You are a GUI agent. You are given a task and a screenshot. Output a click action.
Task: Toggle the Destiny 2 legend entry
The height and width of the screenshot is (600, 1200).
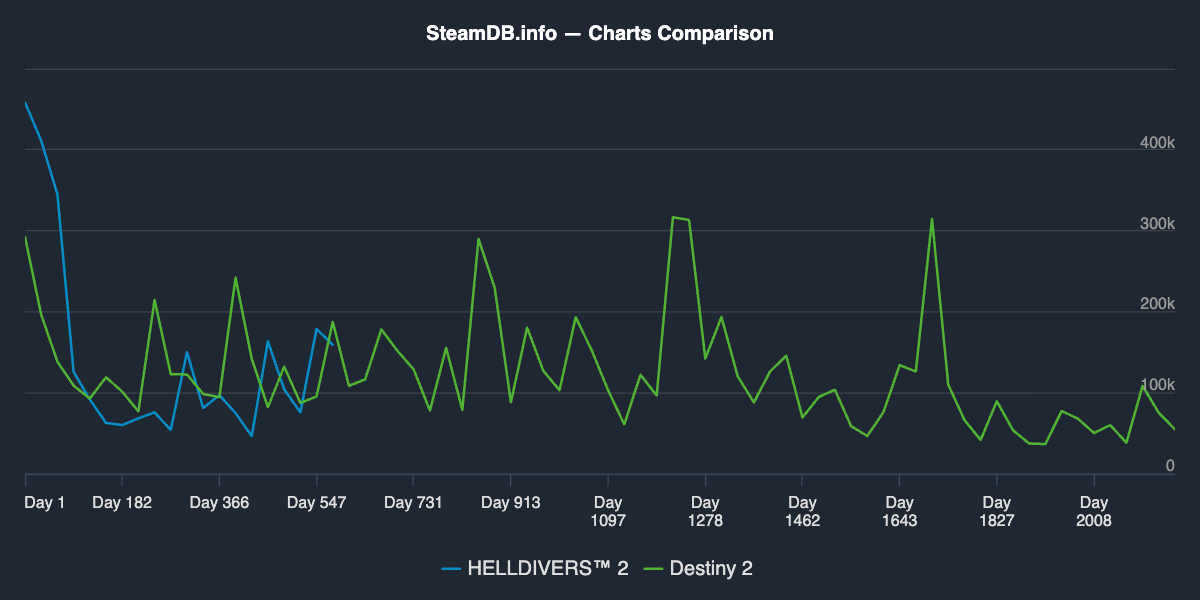(x=697, y=569)
